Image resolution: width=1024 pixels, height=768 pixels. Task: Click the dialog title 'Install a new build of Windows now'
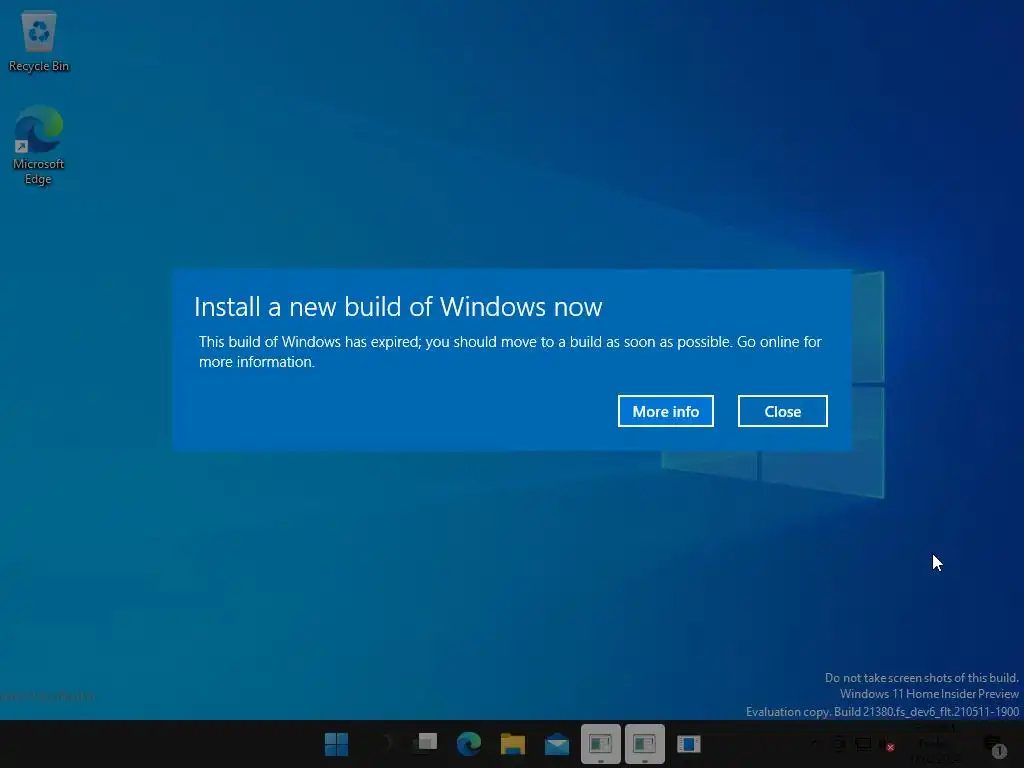[398, 307]
